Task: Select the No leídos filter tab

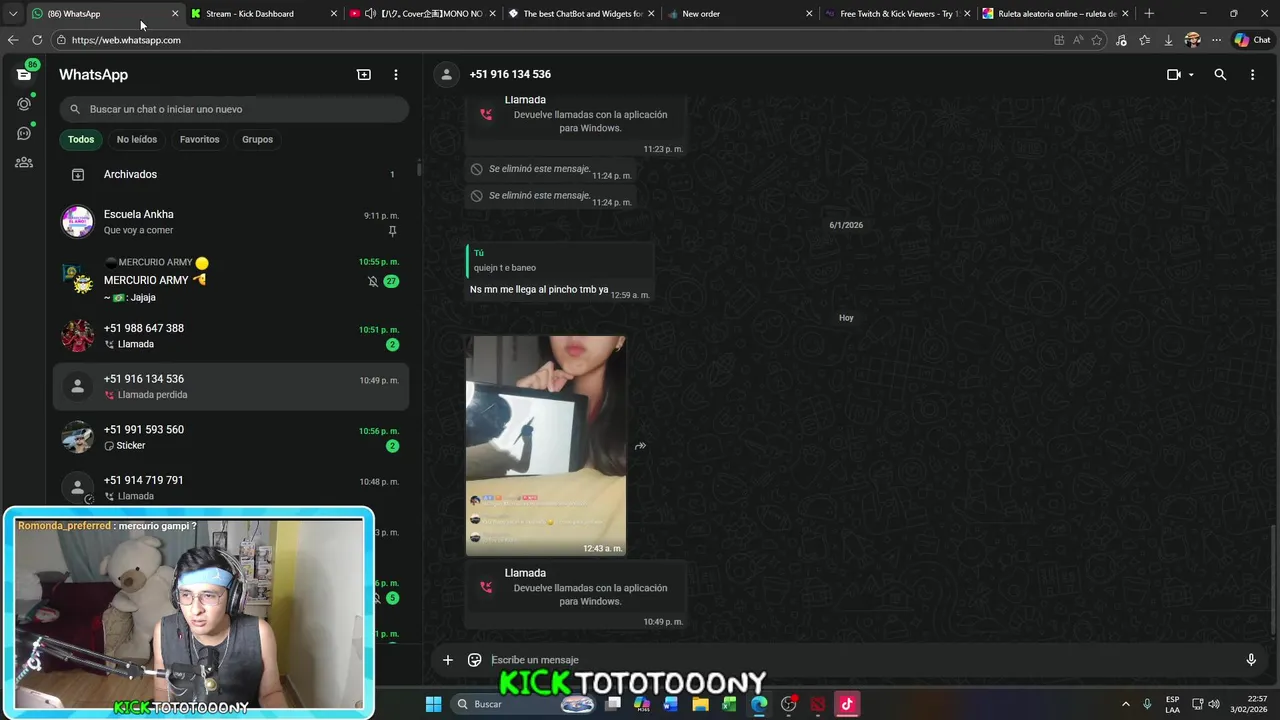Action: 137,139
